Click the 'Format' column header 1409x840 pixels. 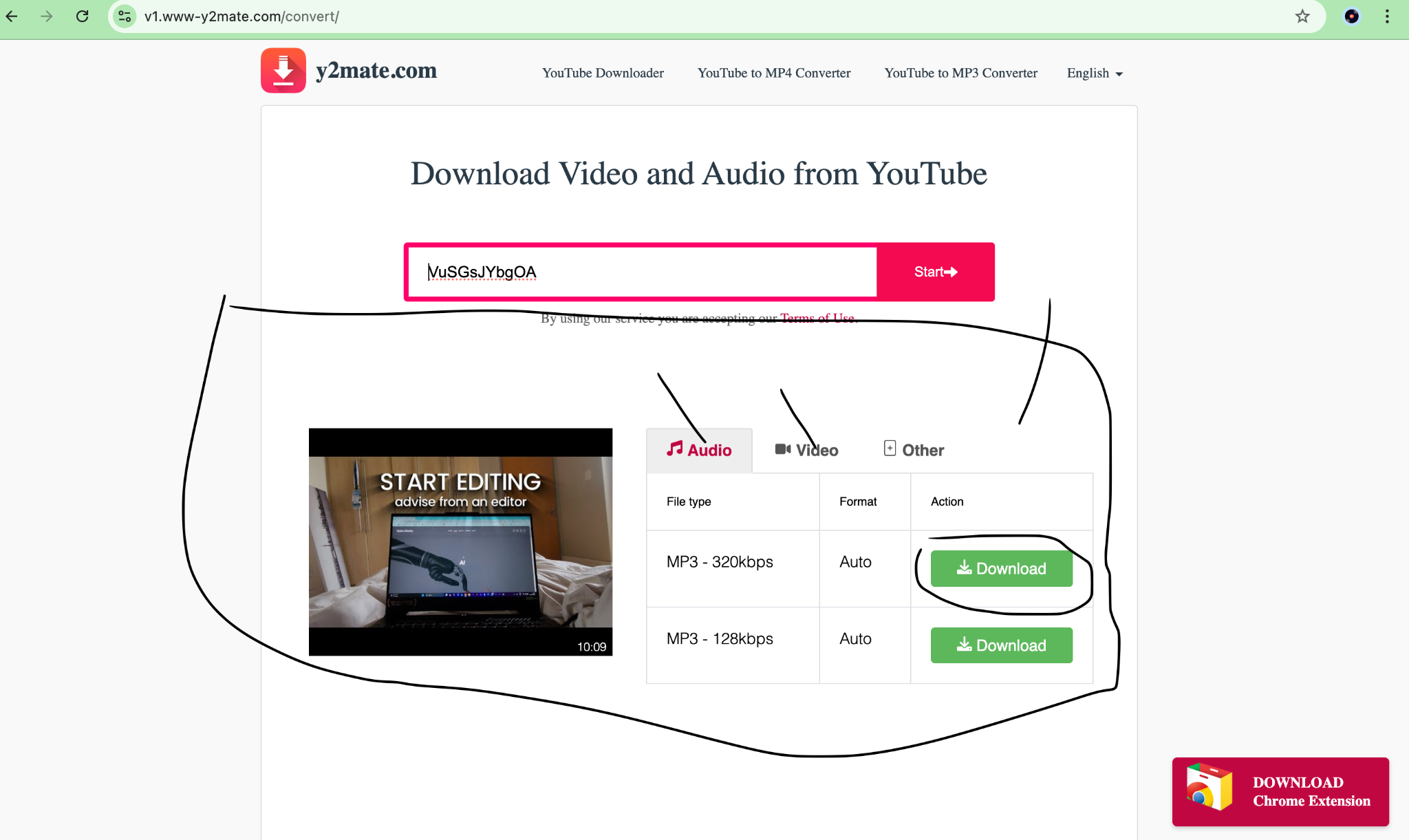(858, 502)
